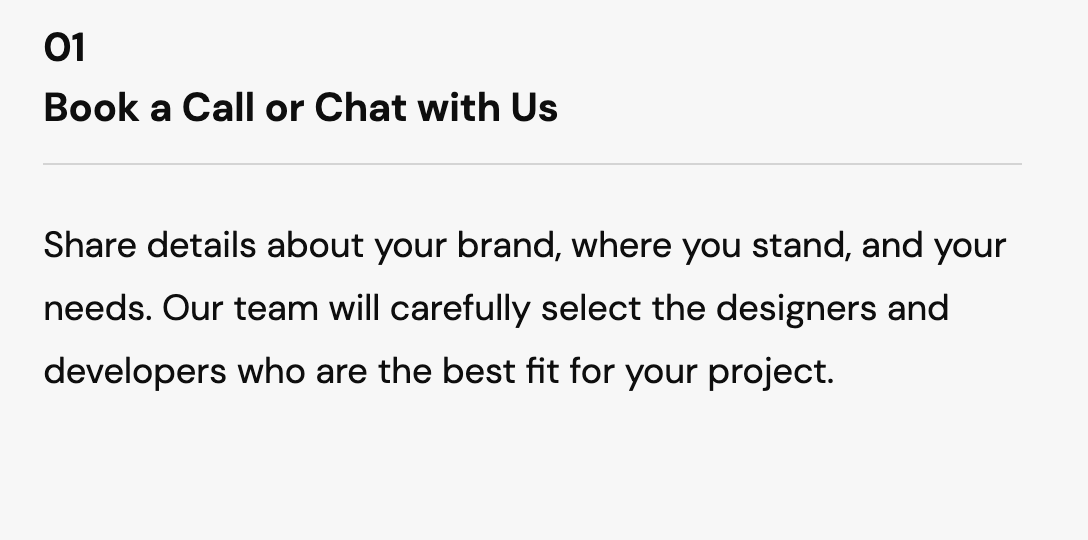Click the word developers on the last line
The image size is (1088, 540).
tap(135, 371)
